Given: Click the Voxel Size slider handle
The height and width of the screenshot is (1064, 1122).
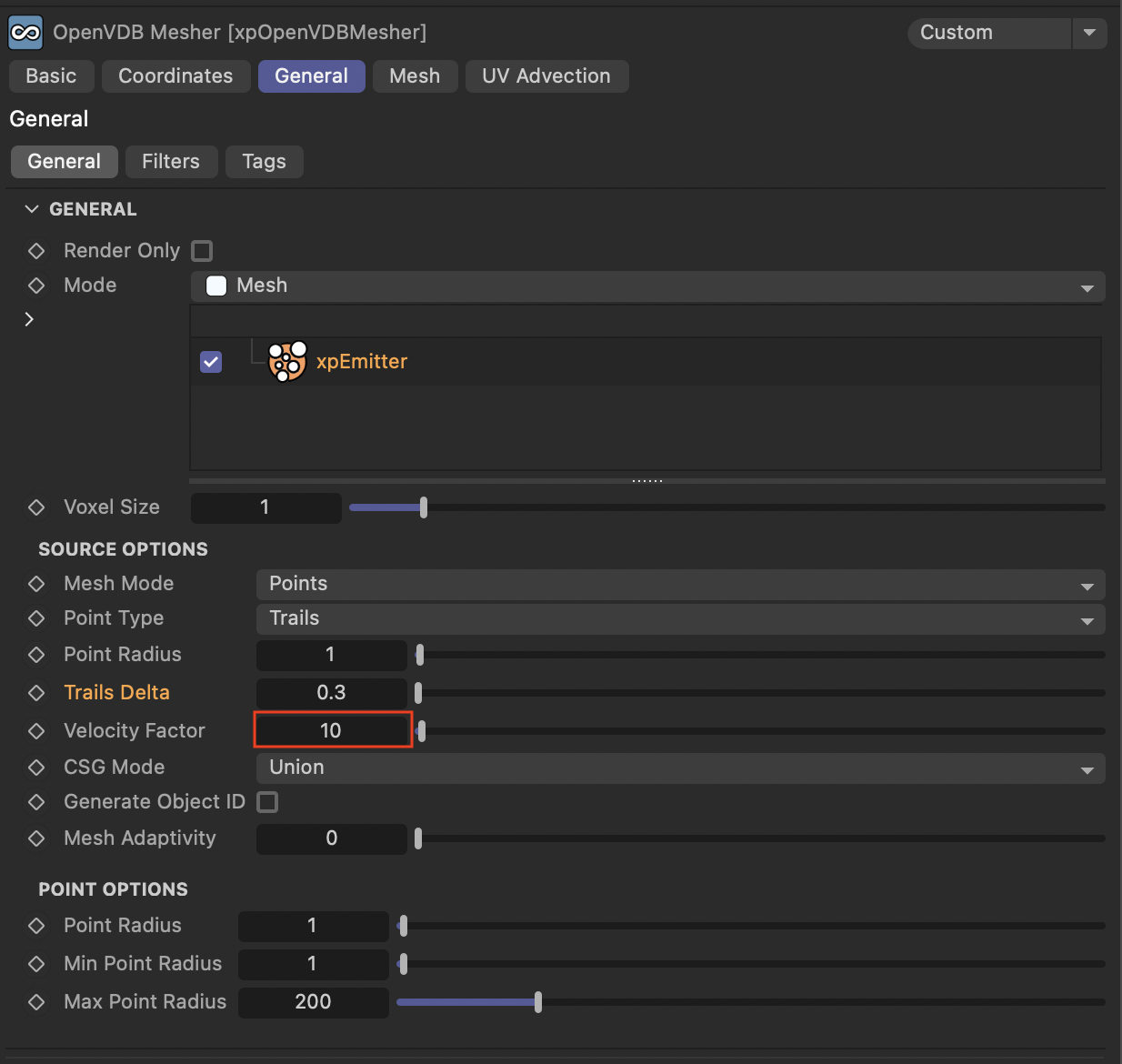Looking at the screenshot, I should [424, 507].
